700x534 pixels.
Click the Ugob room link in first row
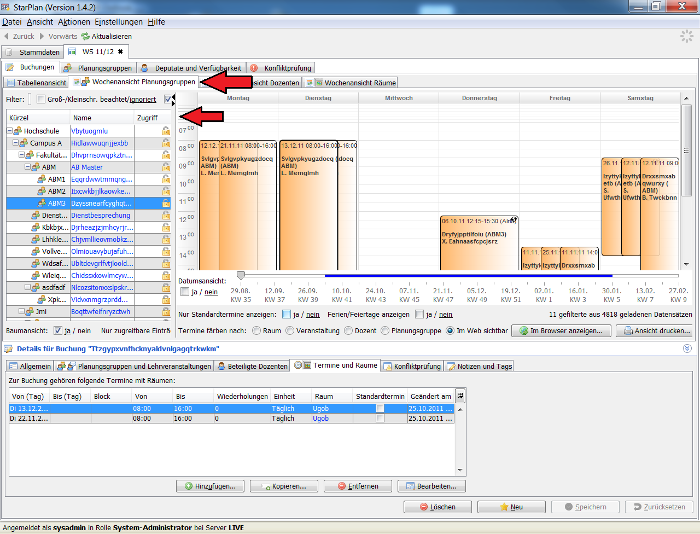321,408
